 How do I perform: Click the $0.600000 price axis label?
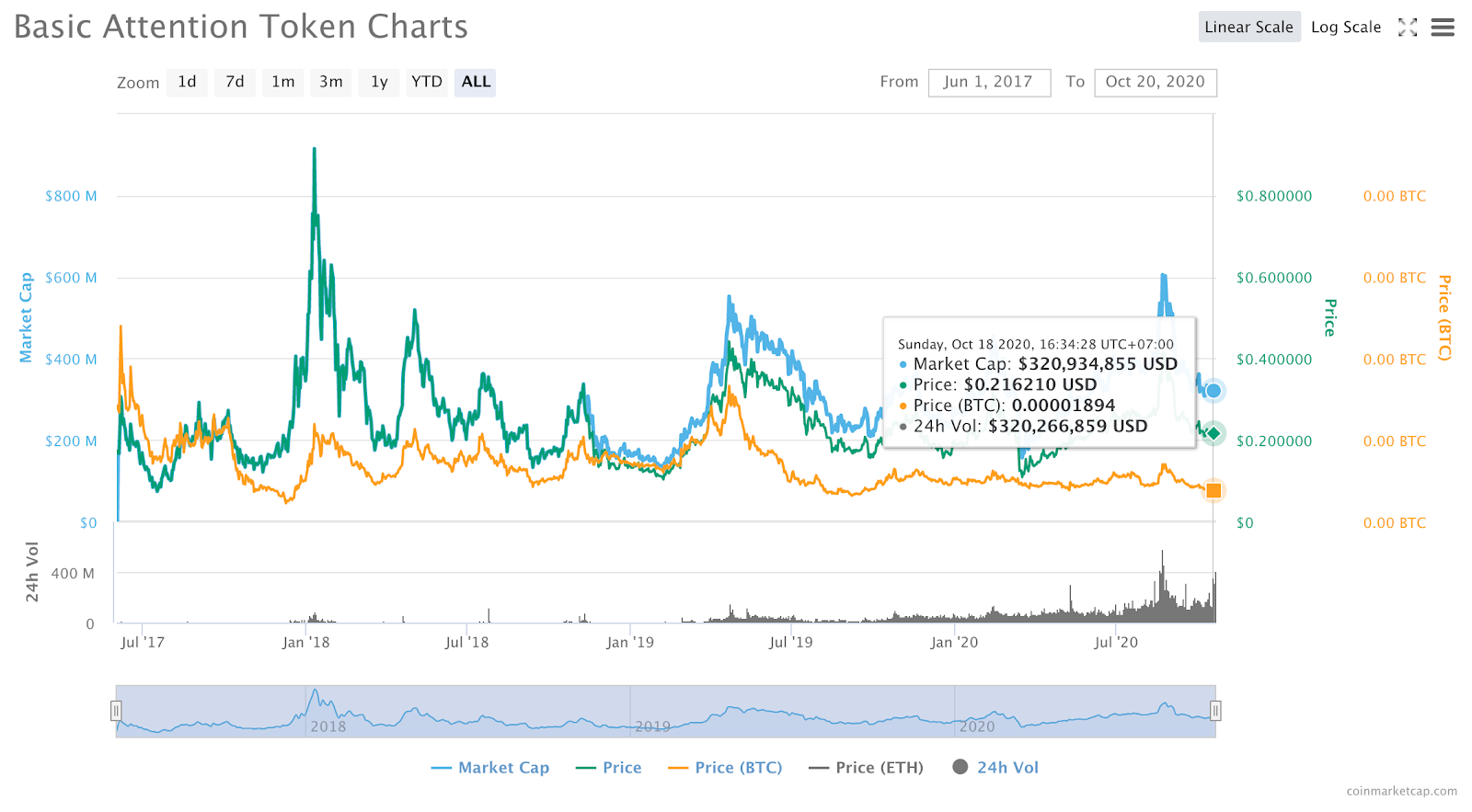click(1274, 278)
